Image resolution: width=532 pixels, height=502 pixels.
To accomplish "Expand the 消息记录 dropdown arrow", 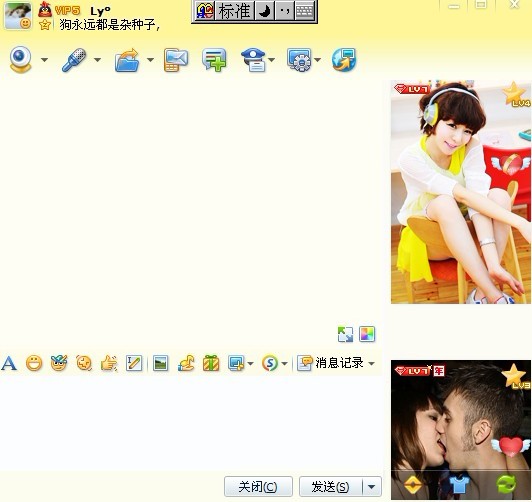I will (x=372, y=364).
